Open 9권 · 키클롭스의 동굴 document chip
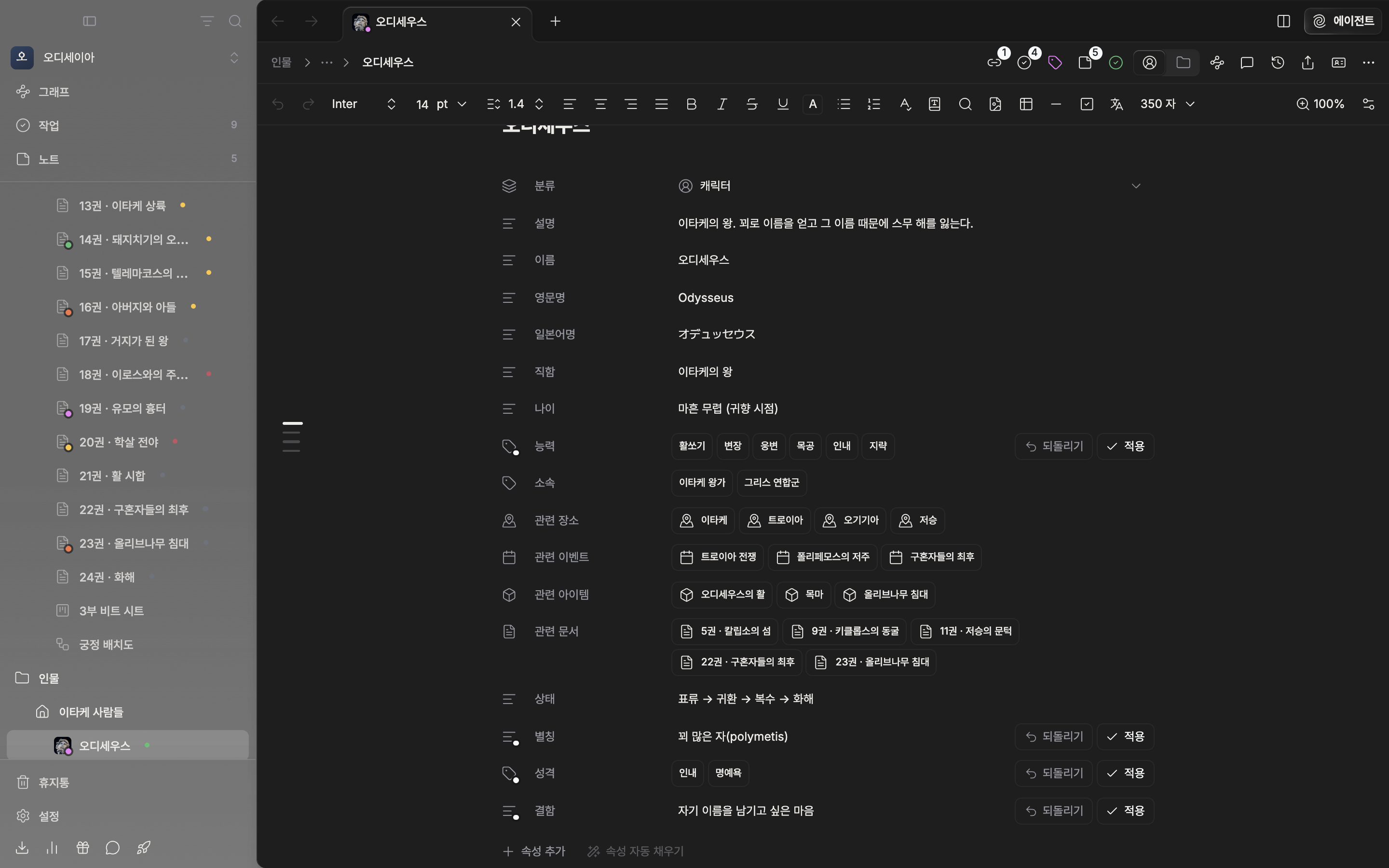Viewport: 1389px width, 868px height. [845, 632]
